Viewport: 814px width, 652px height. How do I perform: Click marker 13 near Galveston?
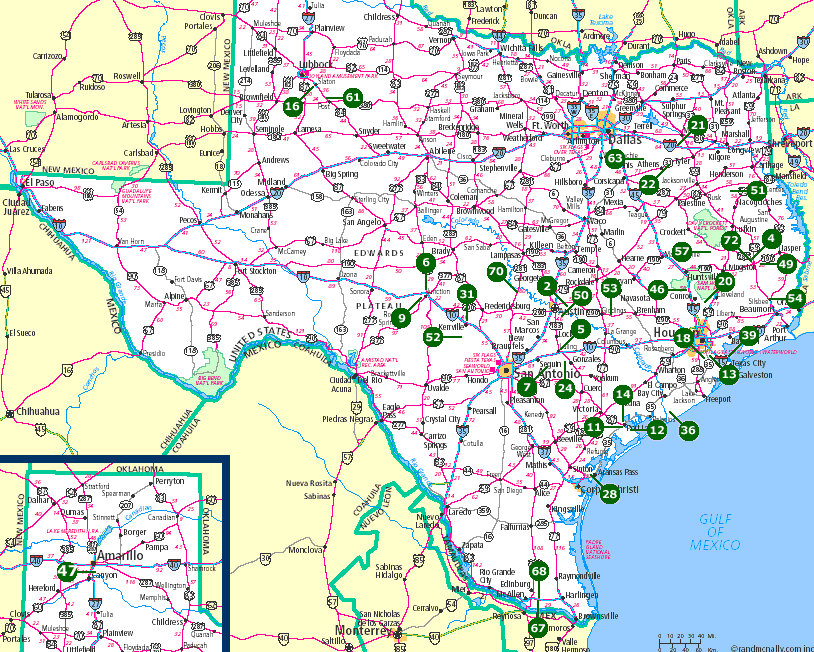click(728, 374)
